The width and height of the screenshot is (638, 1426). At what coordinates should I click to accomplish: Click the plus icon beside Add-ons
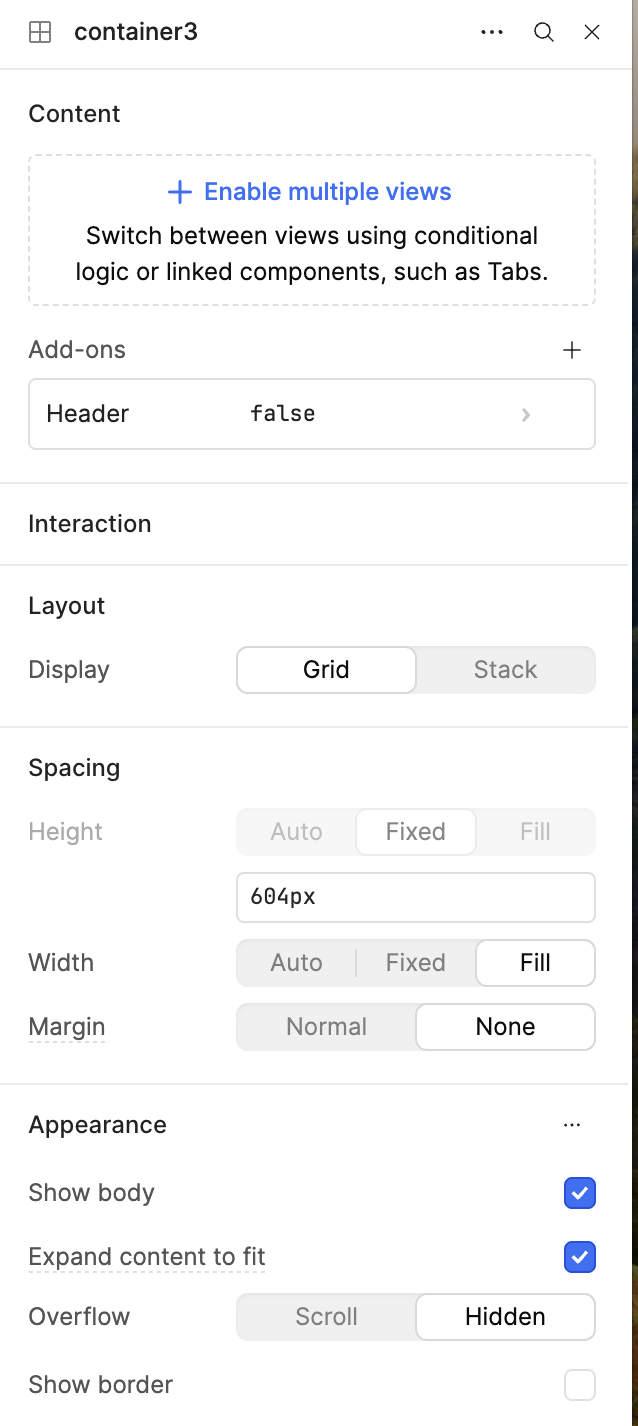(x=572, y=350)
